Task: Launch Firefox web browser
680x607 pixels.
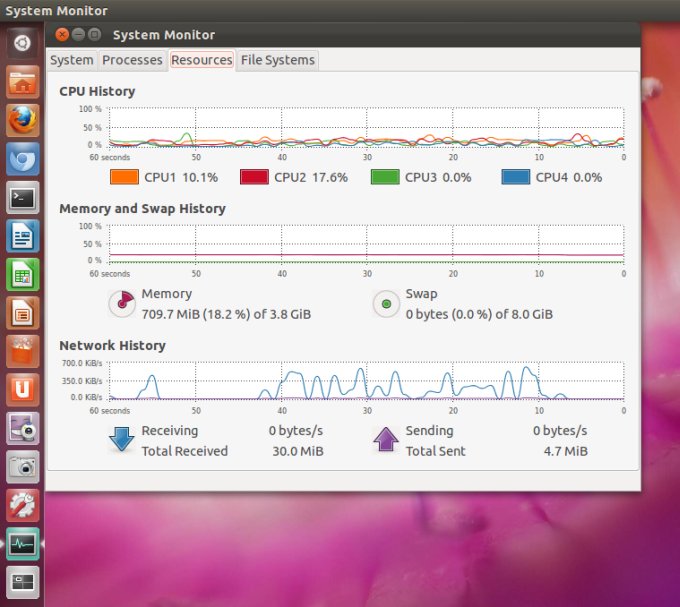Action: tap(23, 121)
